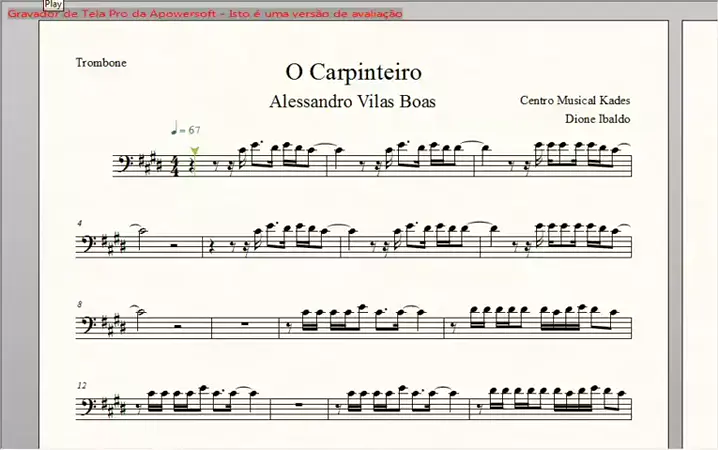Select the Trombone instrument label
Image resolution: width=718 pixels, height=450 pixels.
pyautogui.click(x=101, y=62)
